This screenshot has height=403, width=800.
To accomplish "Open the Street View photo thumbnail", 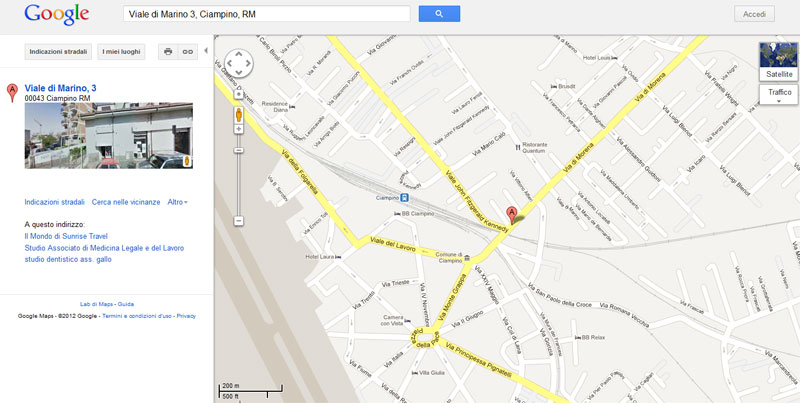I will pyautogui.click(x=109, y=136).
